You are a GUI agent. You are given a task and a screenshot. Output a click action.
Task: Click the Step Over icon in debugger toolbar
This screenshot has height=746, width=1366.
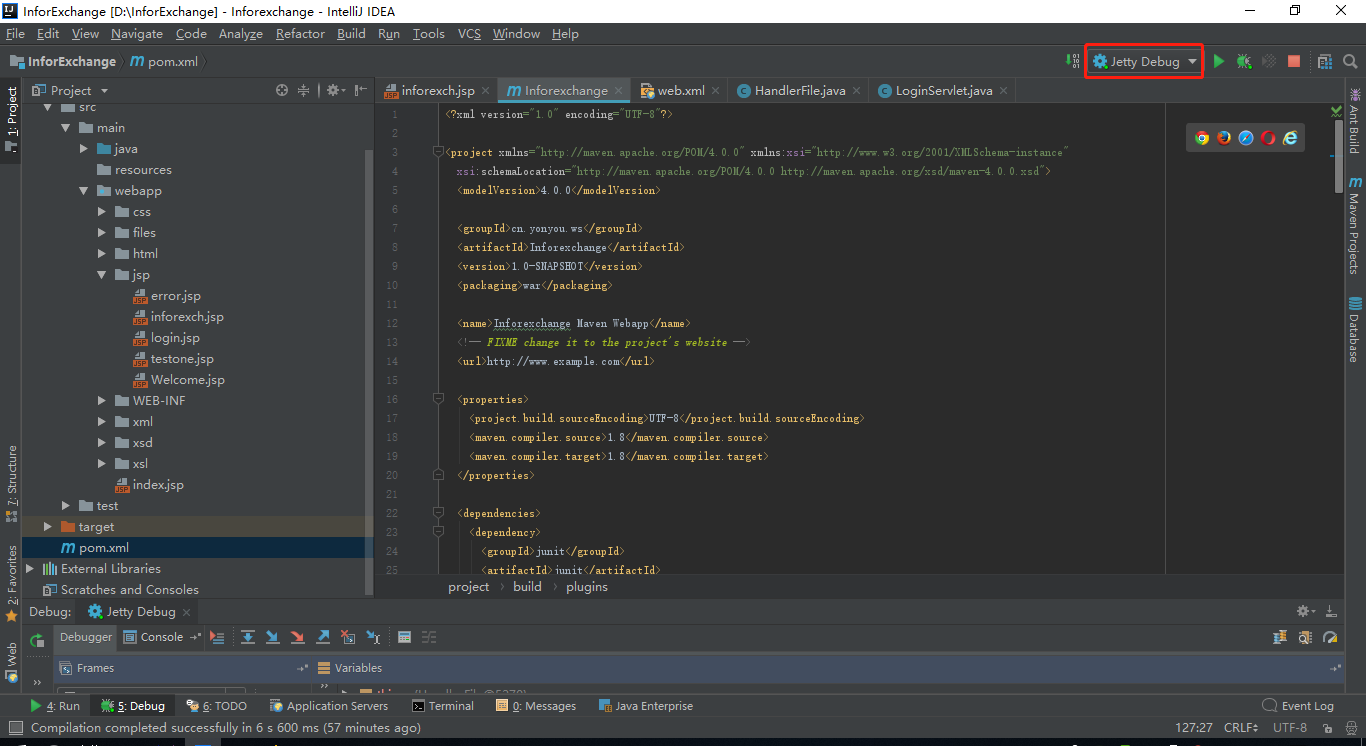click(x=248, y=637)
